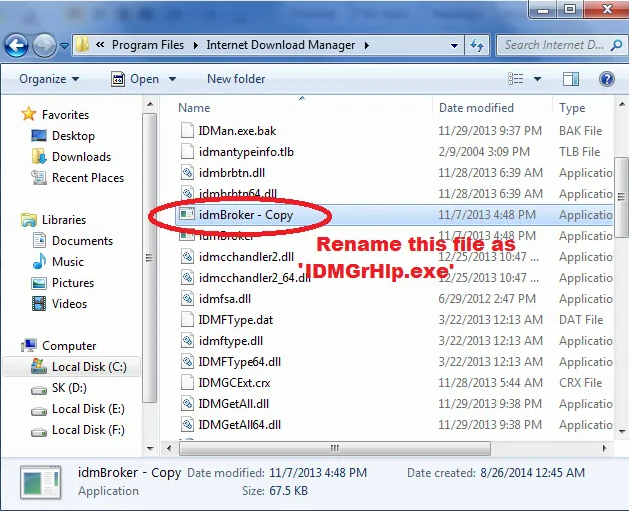Screen dimensions: 629x511
Task: Click the idmcchandler2_64.dll file icon
Action: 187,278
